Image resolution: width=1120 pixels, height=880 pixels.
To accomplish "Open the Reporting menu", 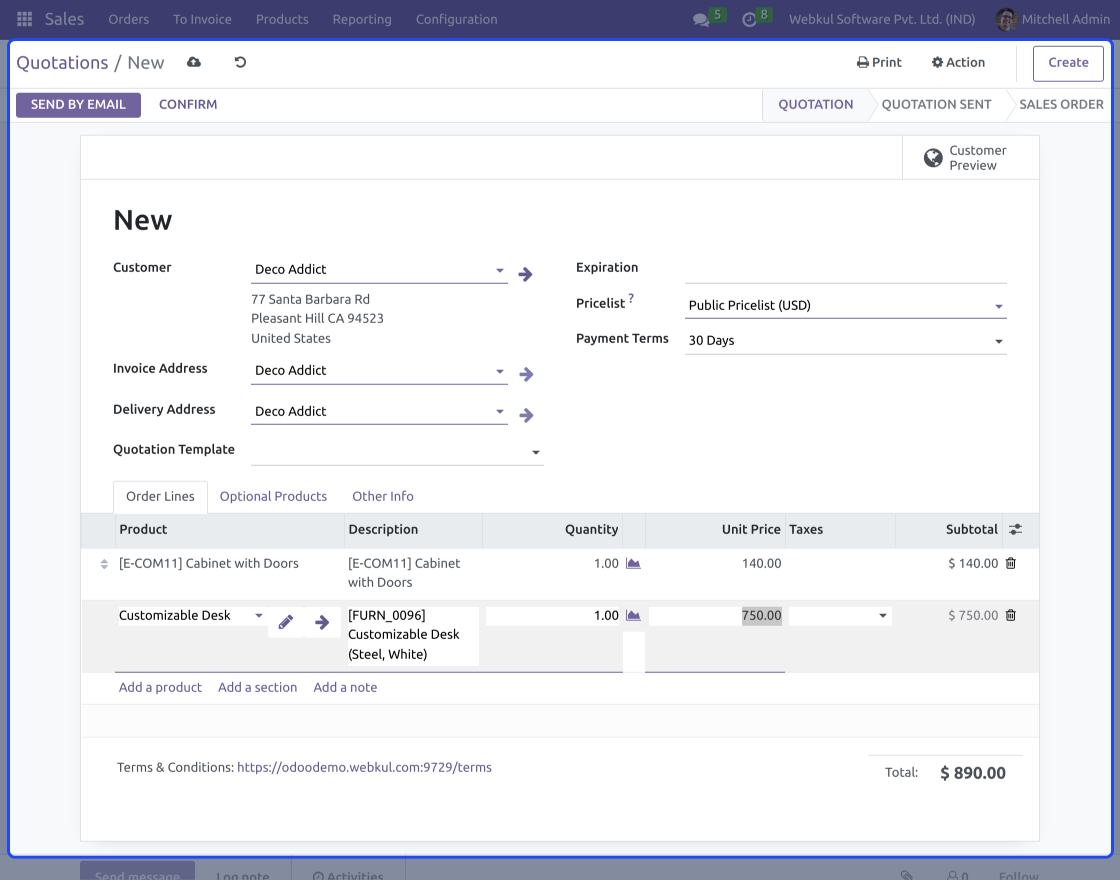I will 362,19.
